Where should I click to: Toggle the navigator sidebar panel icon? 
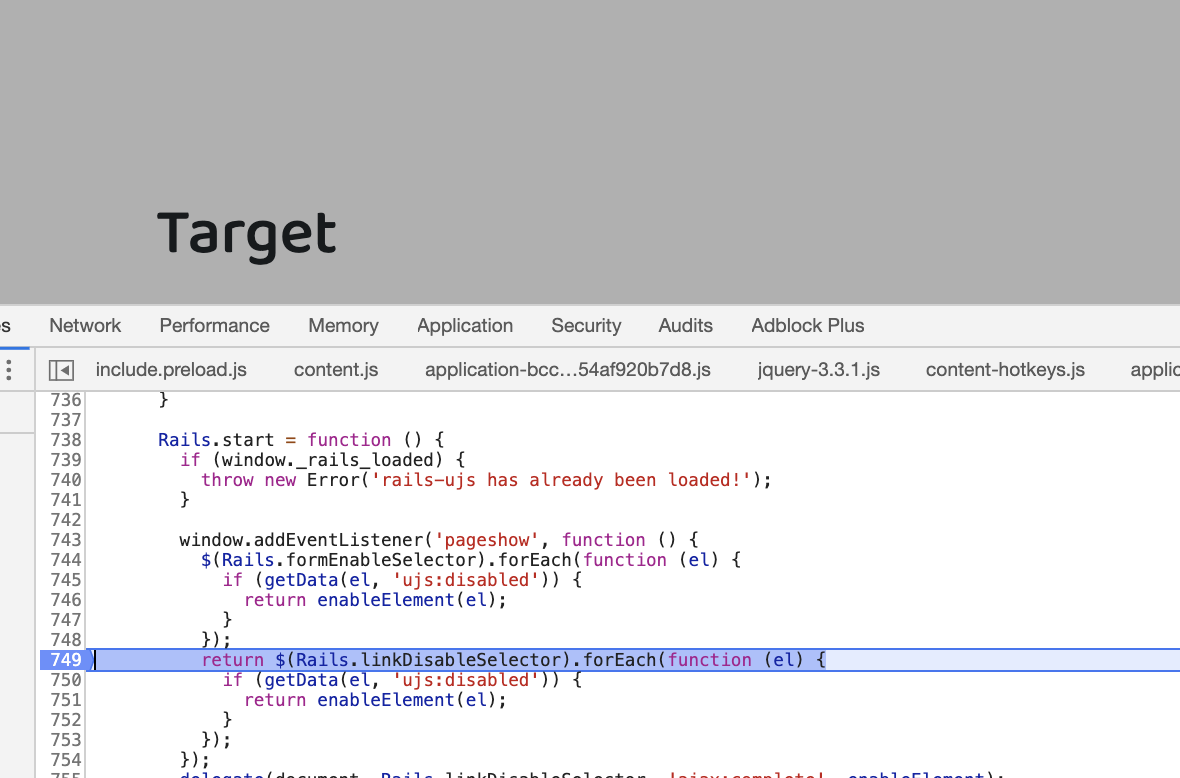(x=60, y=369)
